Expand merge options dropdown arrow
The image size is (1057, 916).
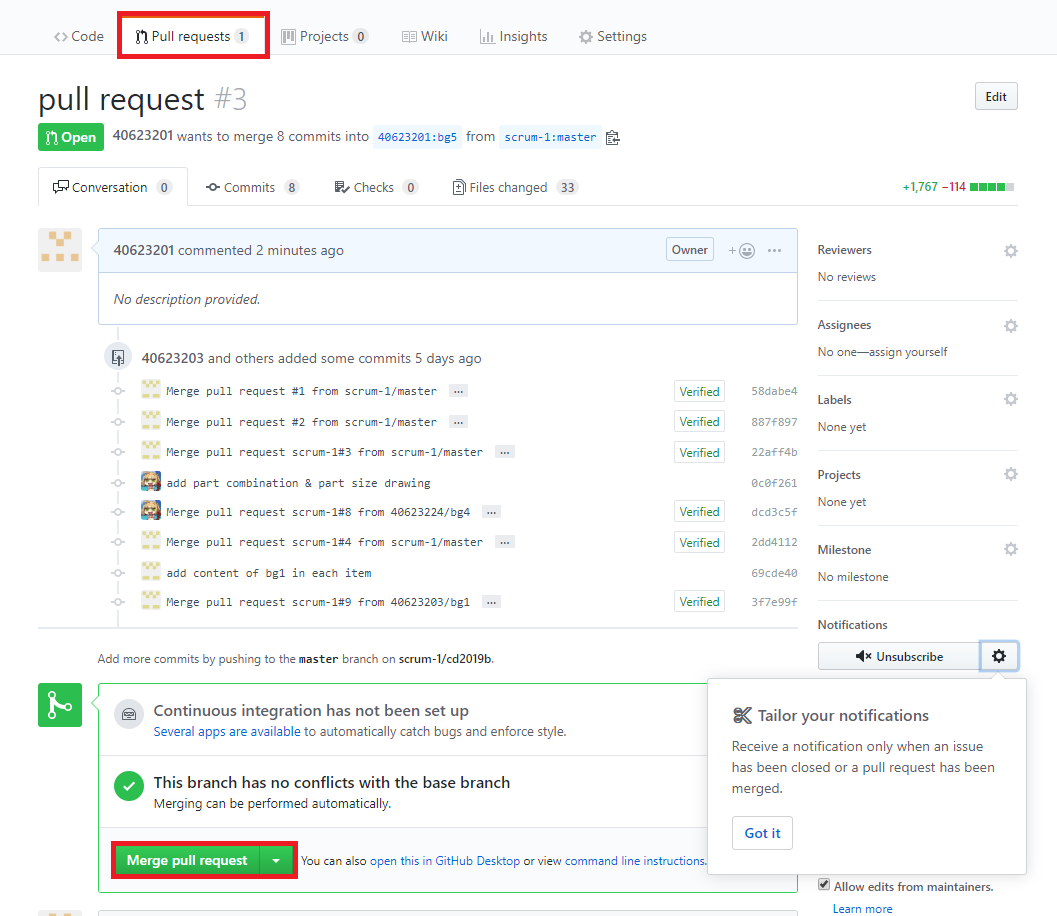point(276,861)
